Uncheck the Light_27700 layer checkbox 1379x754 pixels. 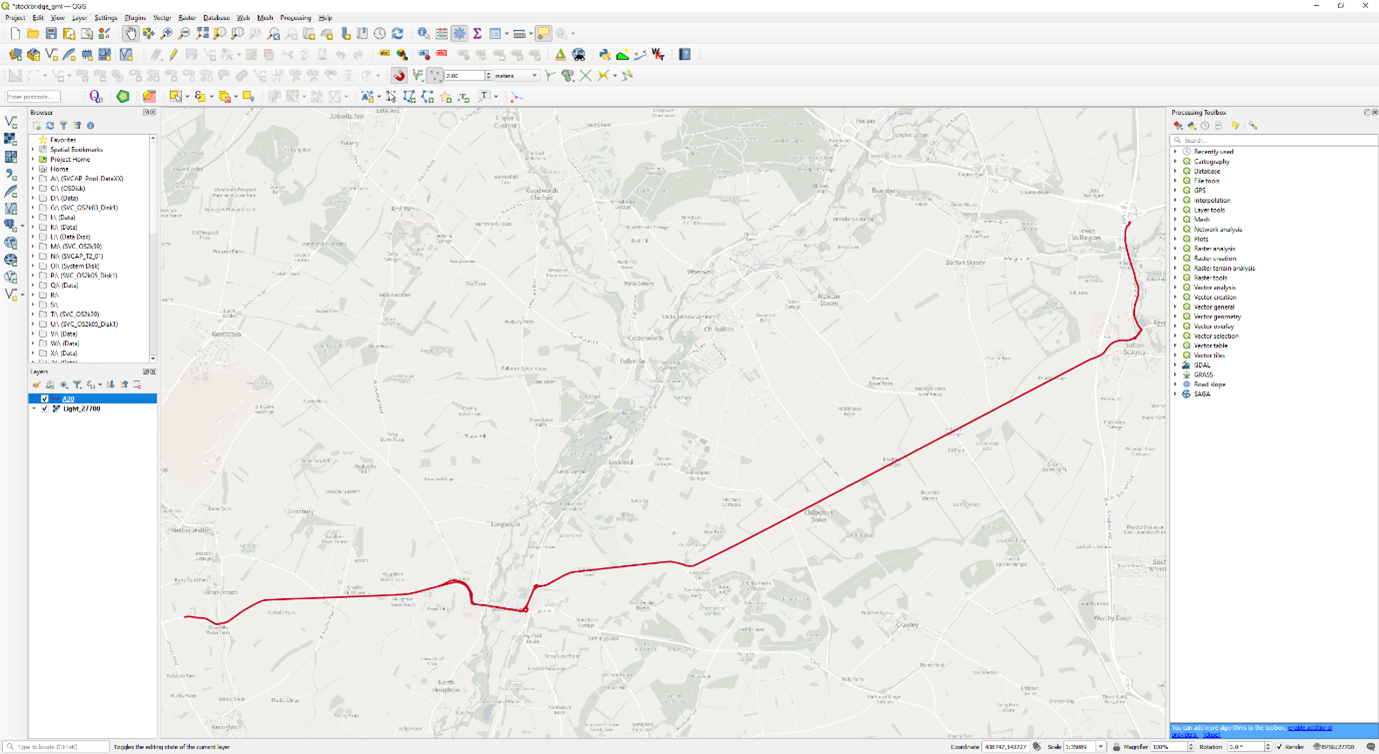(44, 409)
